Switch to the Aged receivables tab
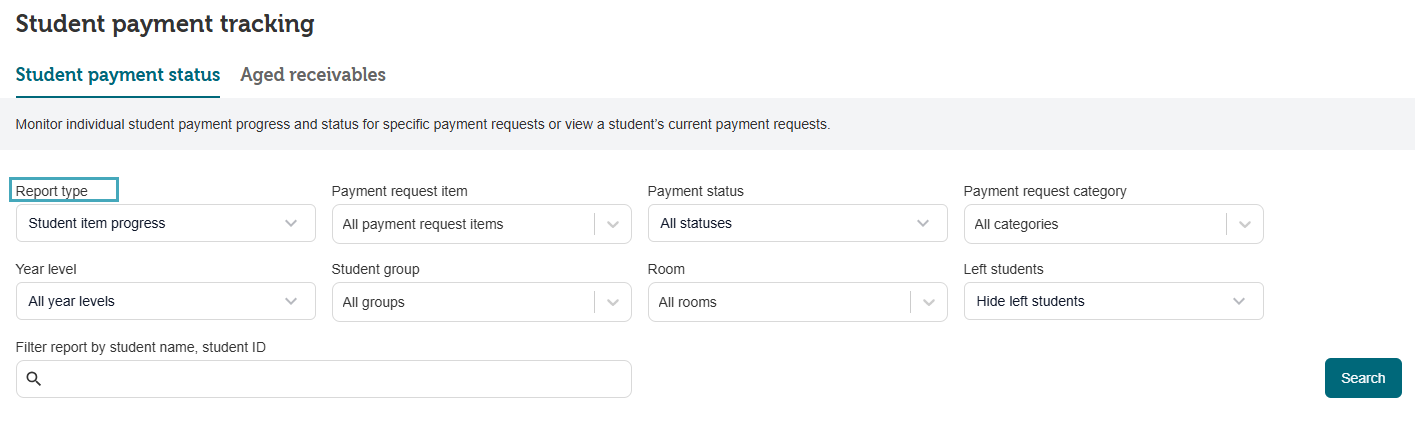The height and width of the screenshot is (423, 1415). point(313,75)
